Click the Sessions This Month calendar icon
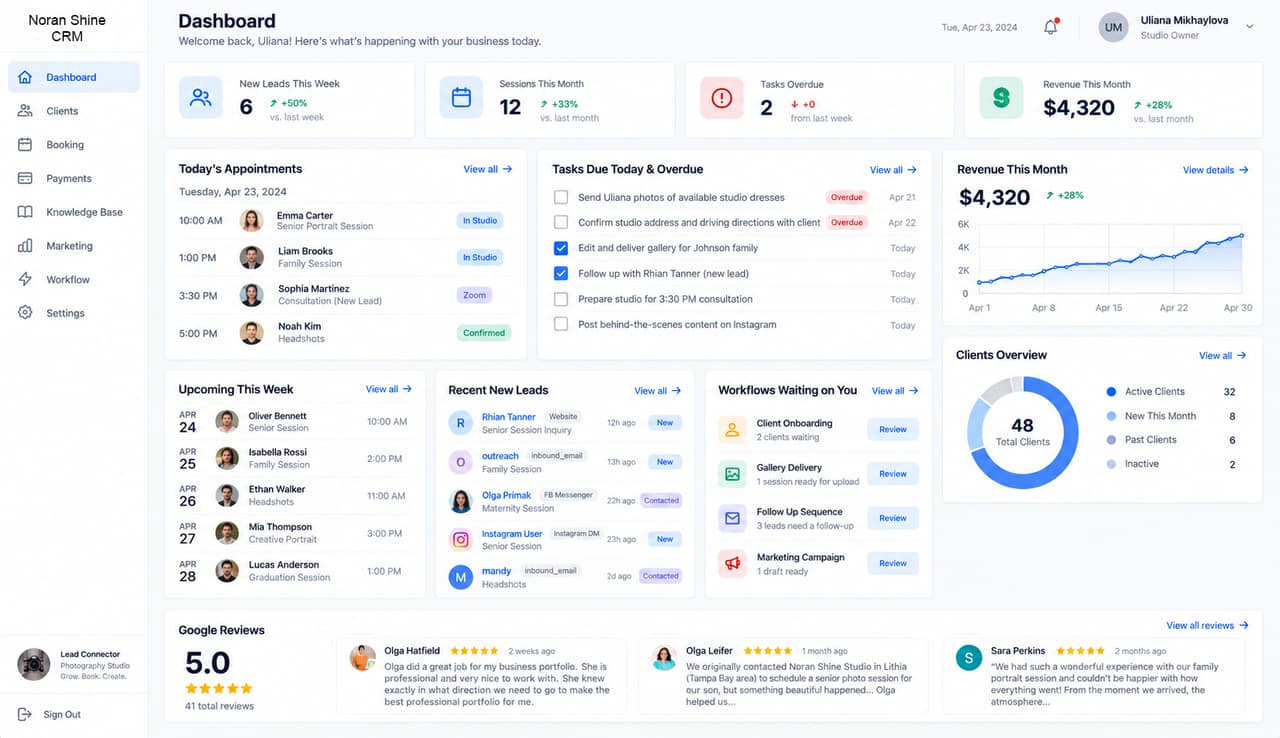Viewport: 1280px width, 738px height. 461,98
